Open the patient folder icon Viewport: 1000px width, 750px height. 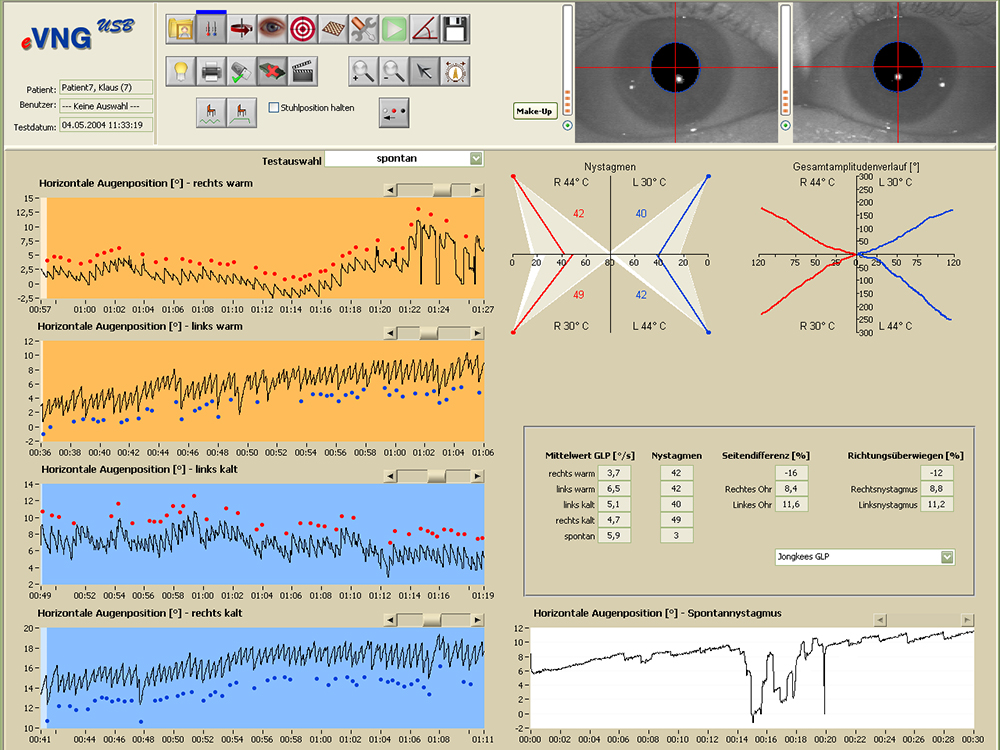tap(181, 29)
